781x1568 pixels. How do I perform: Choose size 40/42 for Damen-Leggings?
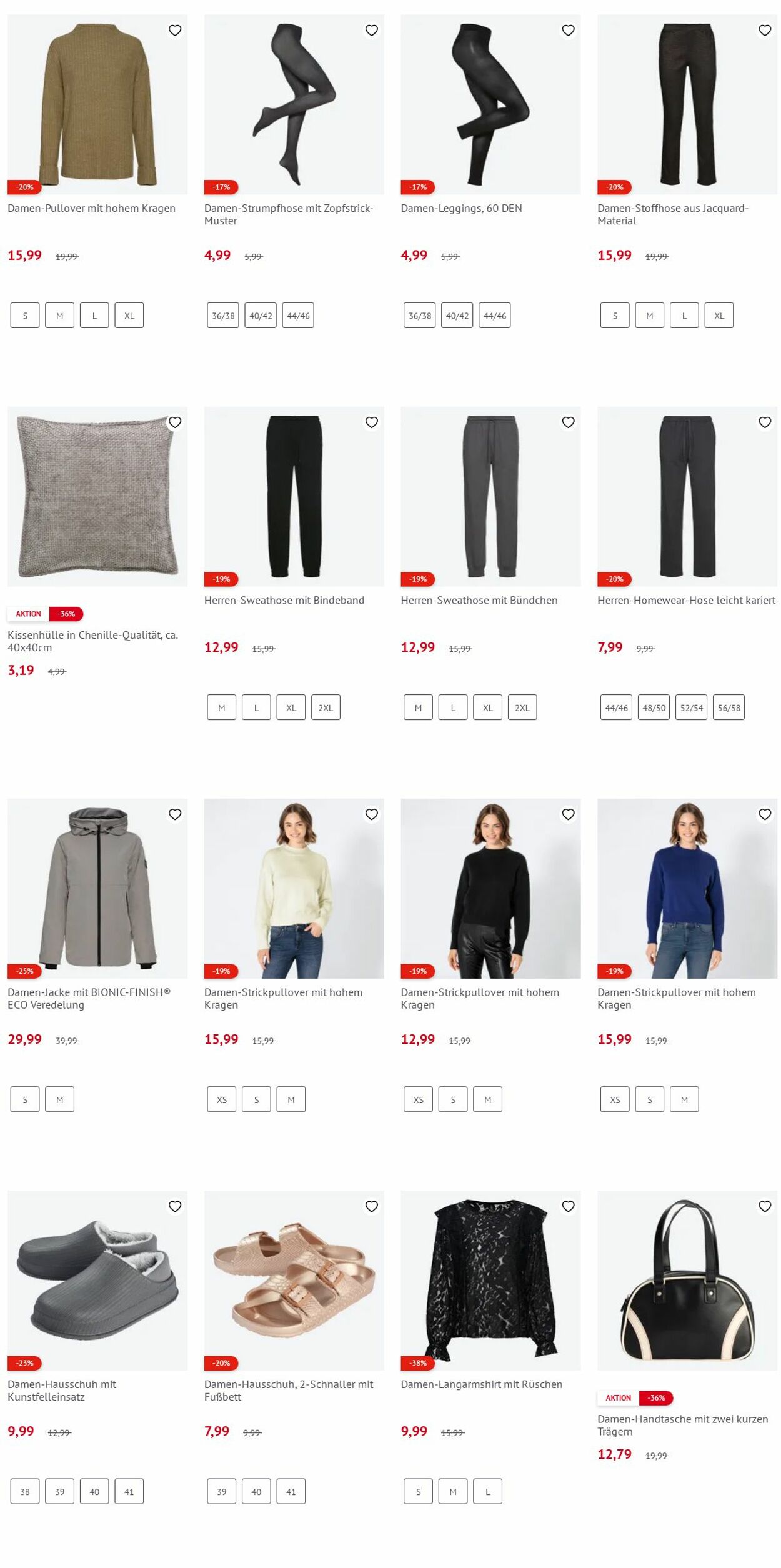click(457, 316)
